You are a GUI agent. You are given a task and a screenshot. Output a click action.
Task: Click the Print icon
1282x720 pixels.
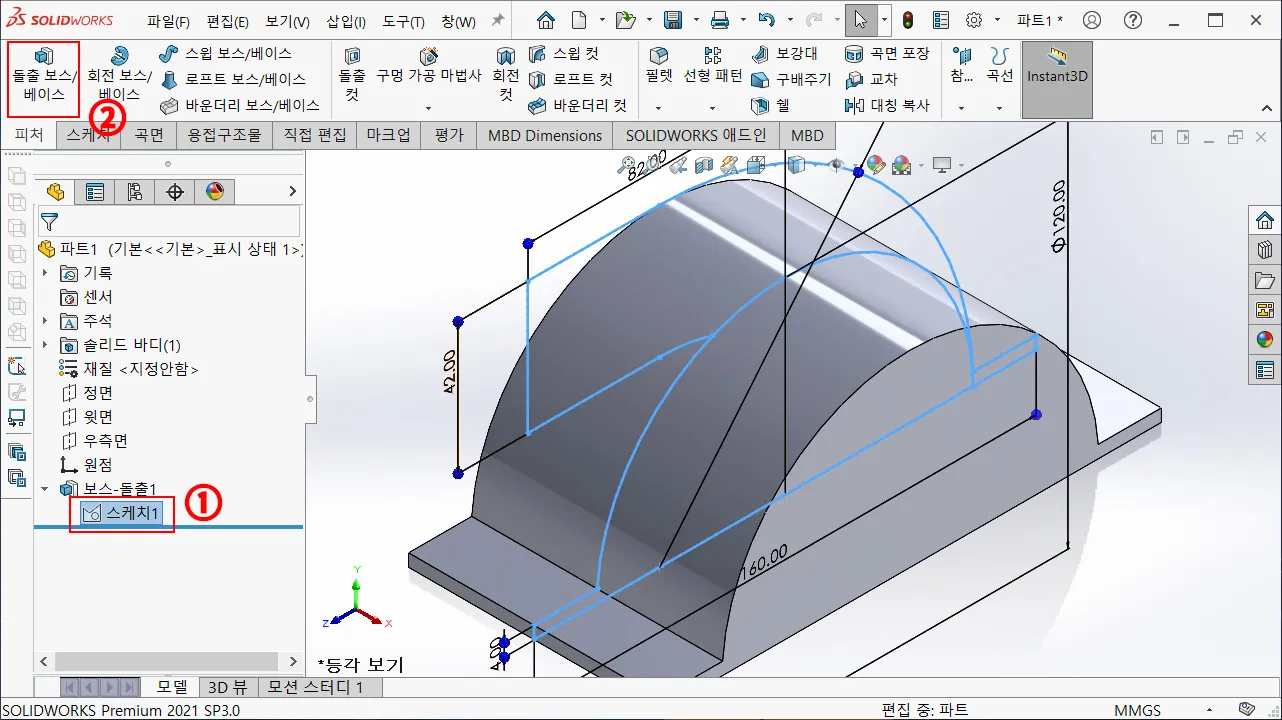tap(719, 20)
